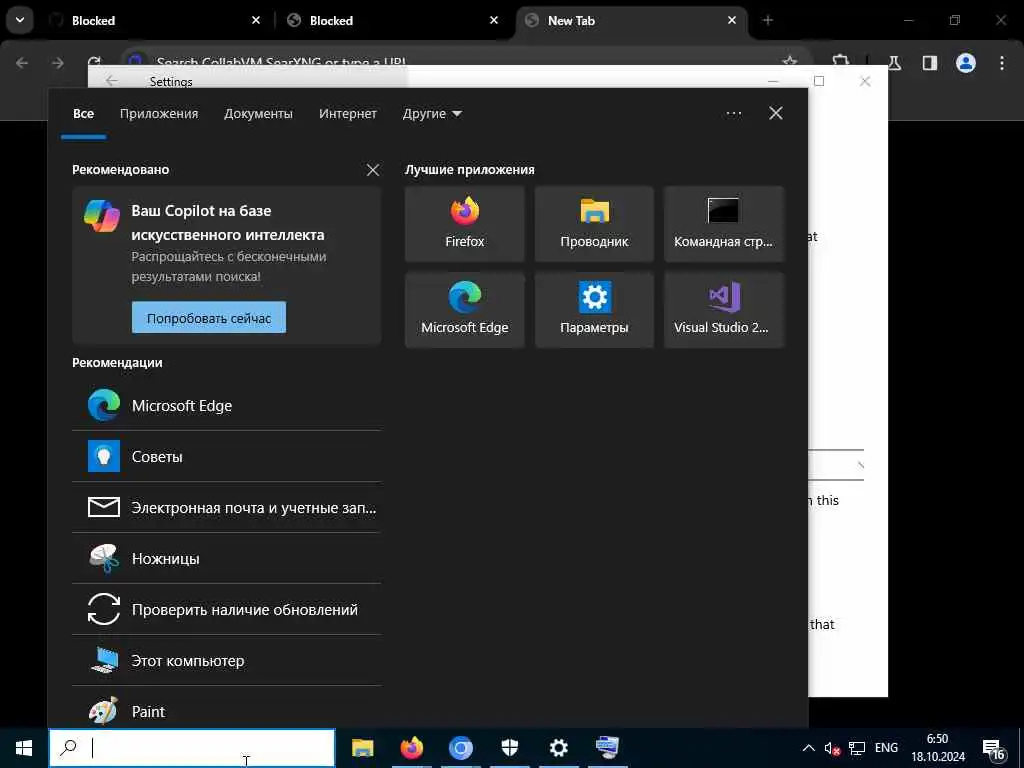Open browser three-dot menu
This screenshot has width=1024, height=768.
coord(1002,63)
